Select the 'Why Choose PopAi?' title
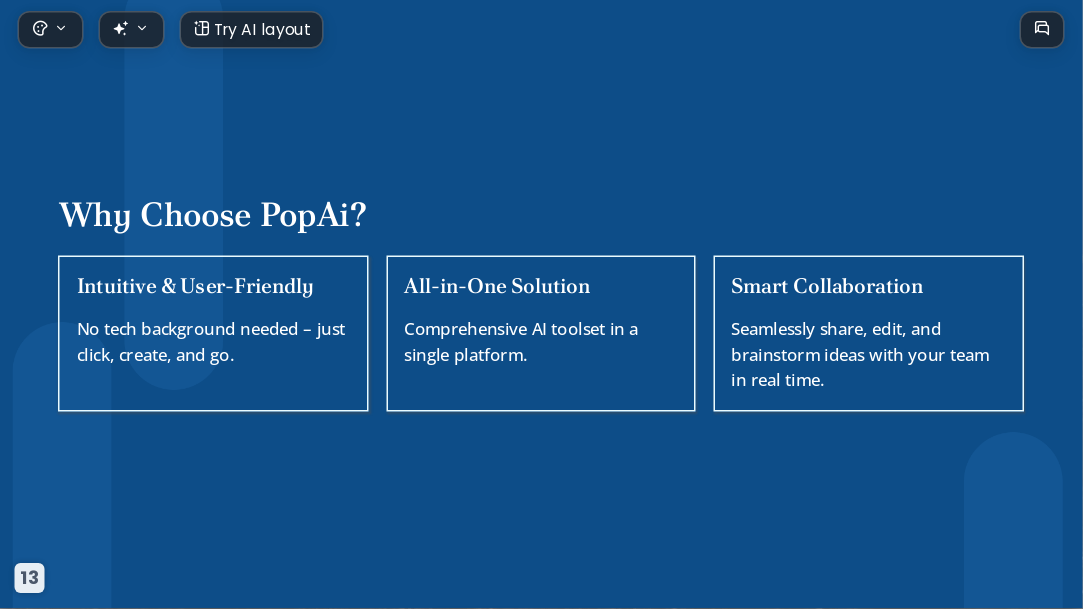 [x=213, y=215]
